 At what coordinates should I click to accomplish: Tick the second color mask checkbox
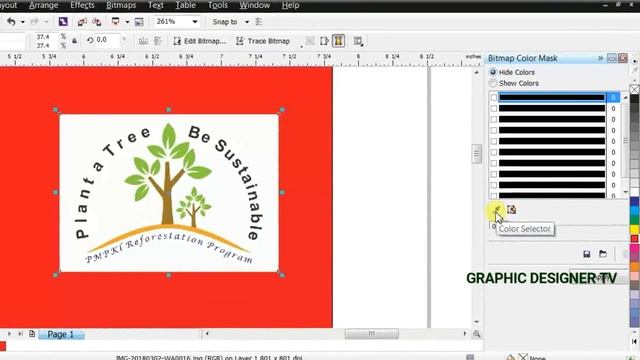[x=494, y=108]
